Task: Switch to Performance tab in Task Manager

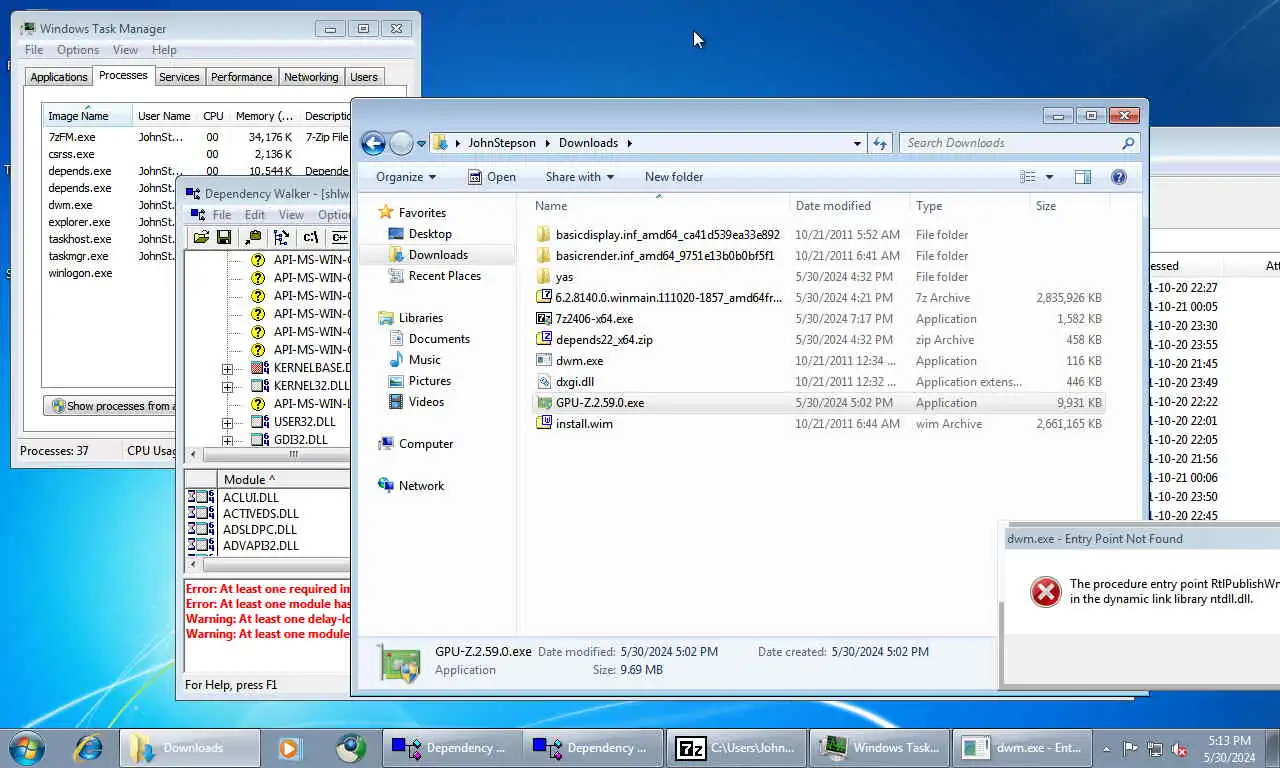Action: 241,77
